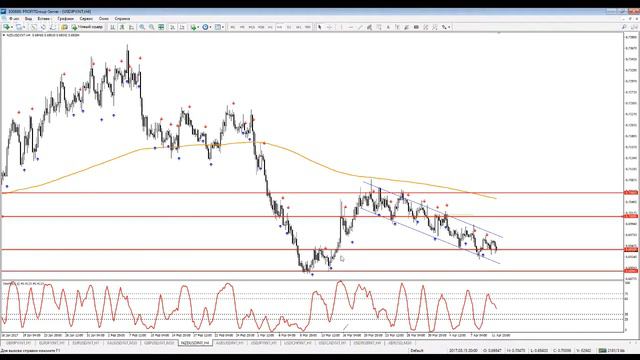Select the H4 timeframe button
This screenshot has width=640, height=360.
click(x=280, y=27)
